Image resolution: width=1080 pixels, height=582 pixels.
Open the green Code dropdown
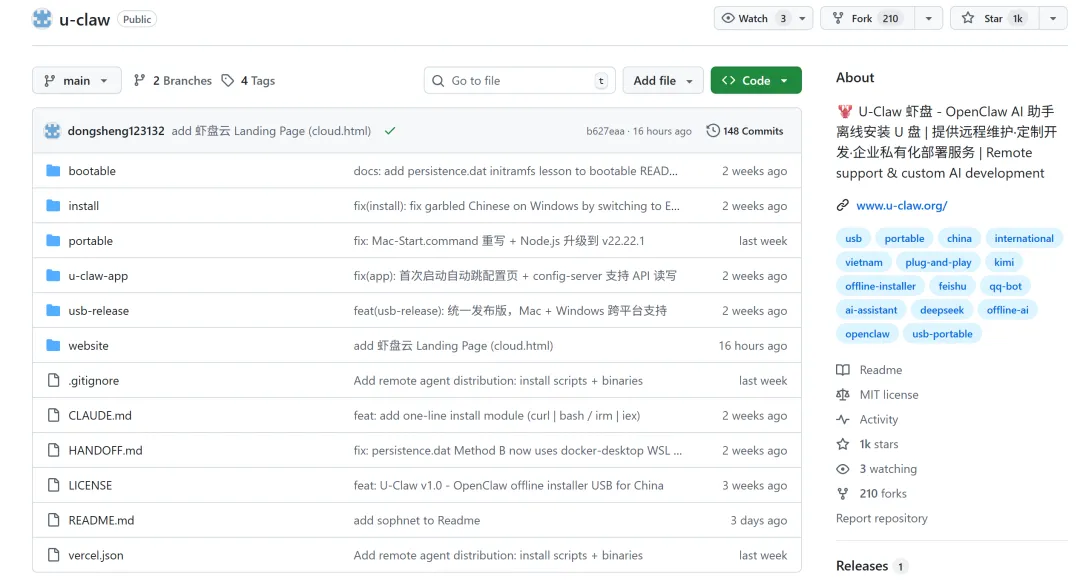point(756,81)
